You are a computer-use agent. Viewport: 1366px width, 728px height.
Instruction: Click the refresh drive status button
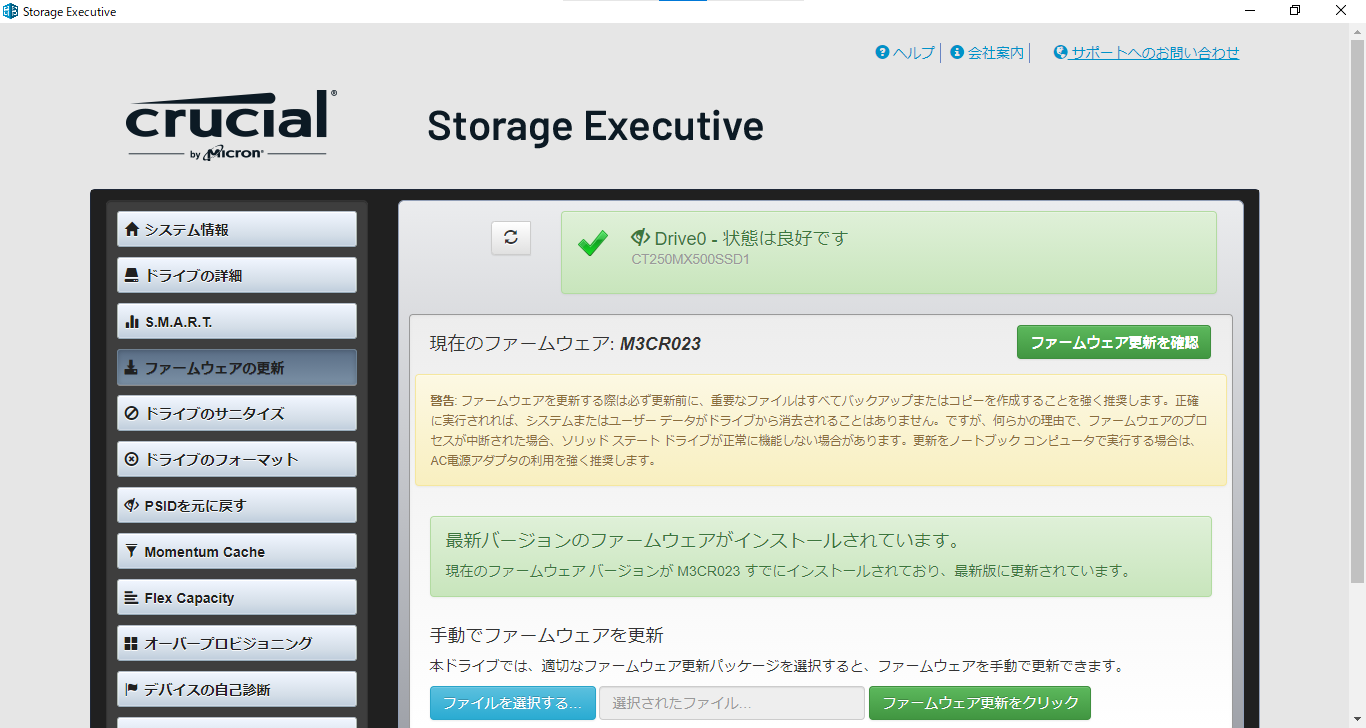(511, 238)
